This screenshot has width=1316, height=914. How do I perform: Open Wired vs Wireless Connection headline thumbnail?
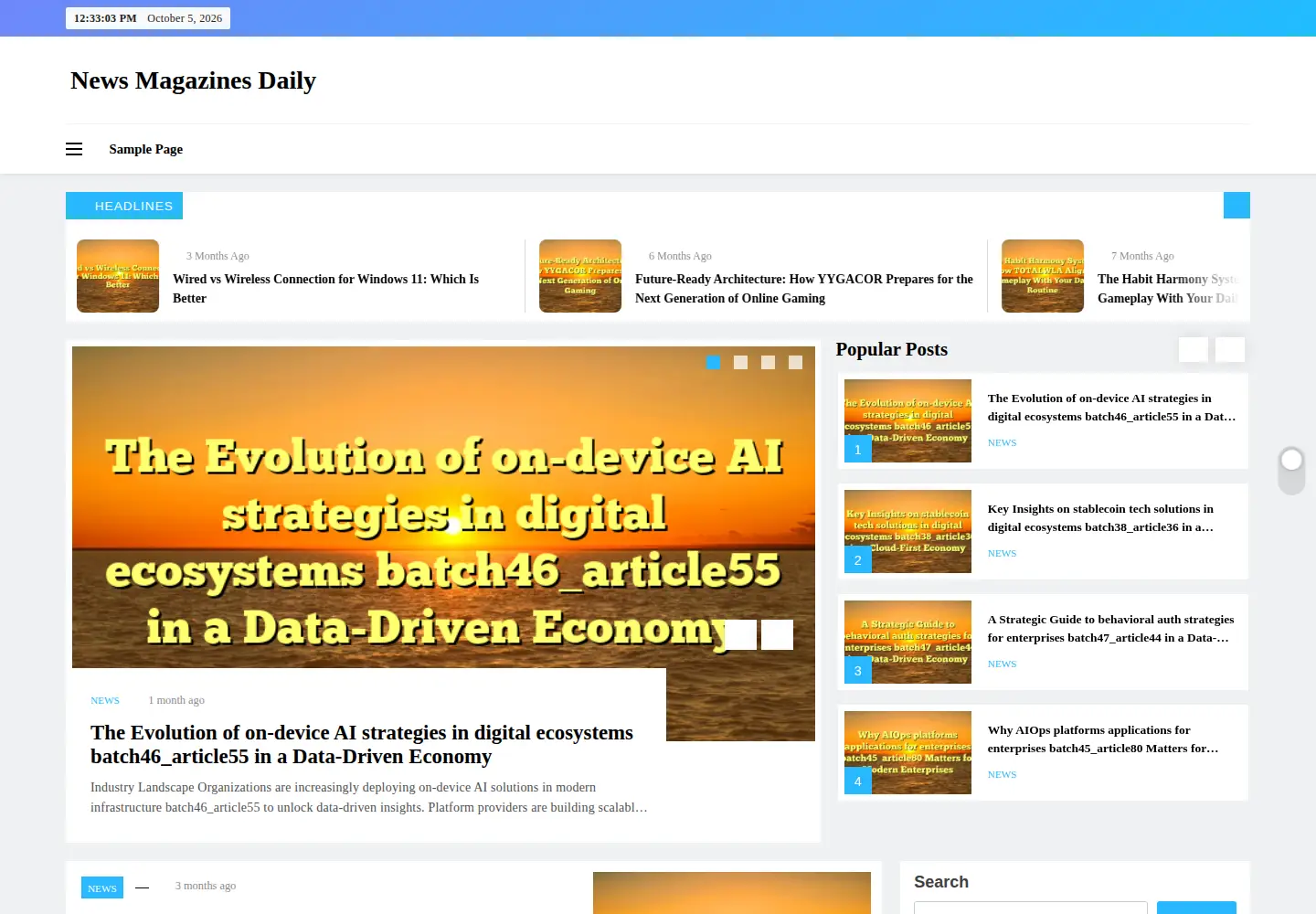(118, 276)
